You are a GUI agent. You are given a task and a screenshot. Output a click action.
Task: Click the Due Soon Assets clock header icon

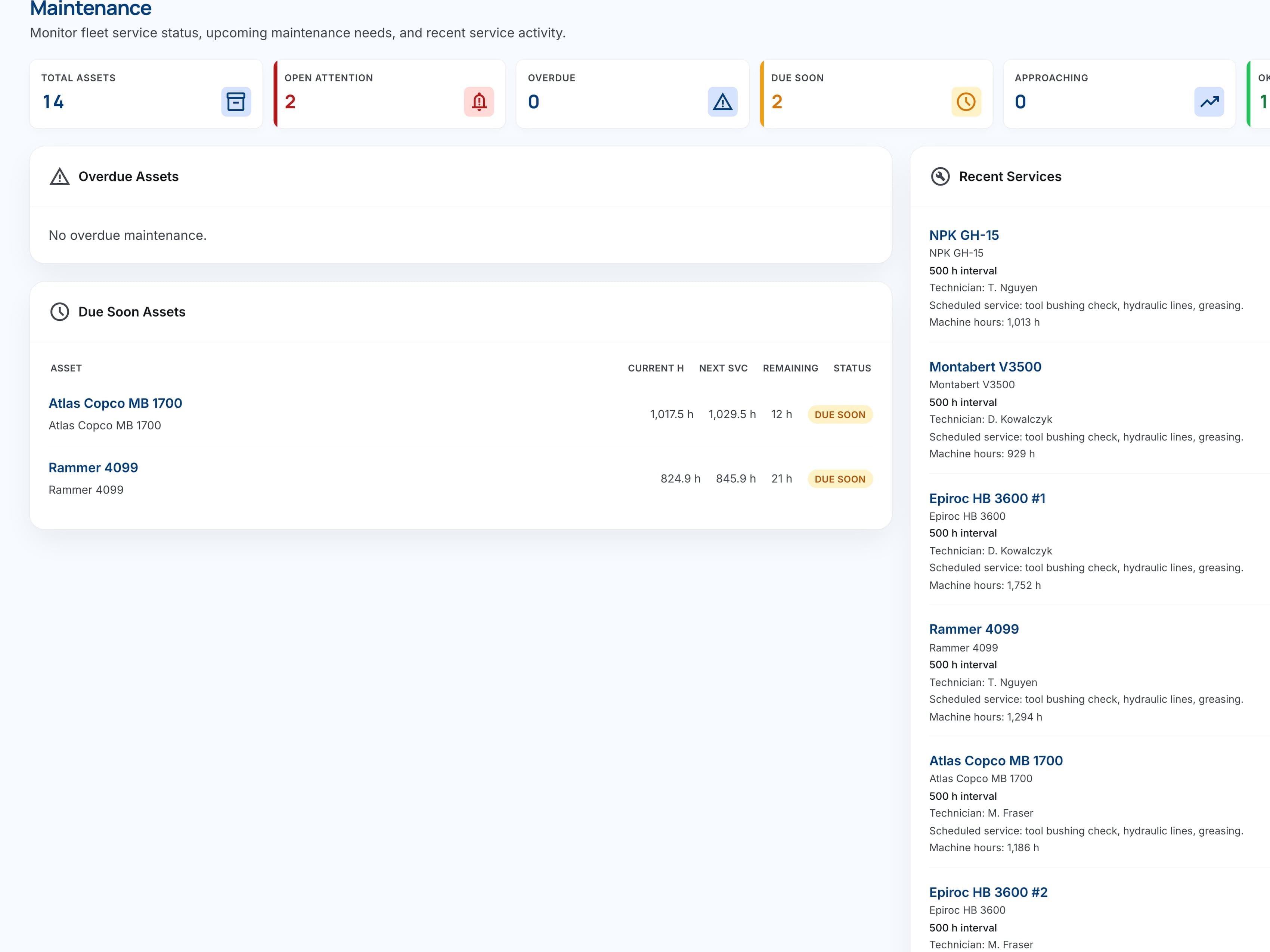(60, 312)
